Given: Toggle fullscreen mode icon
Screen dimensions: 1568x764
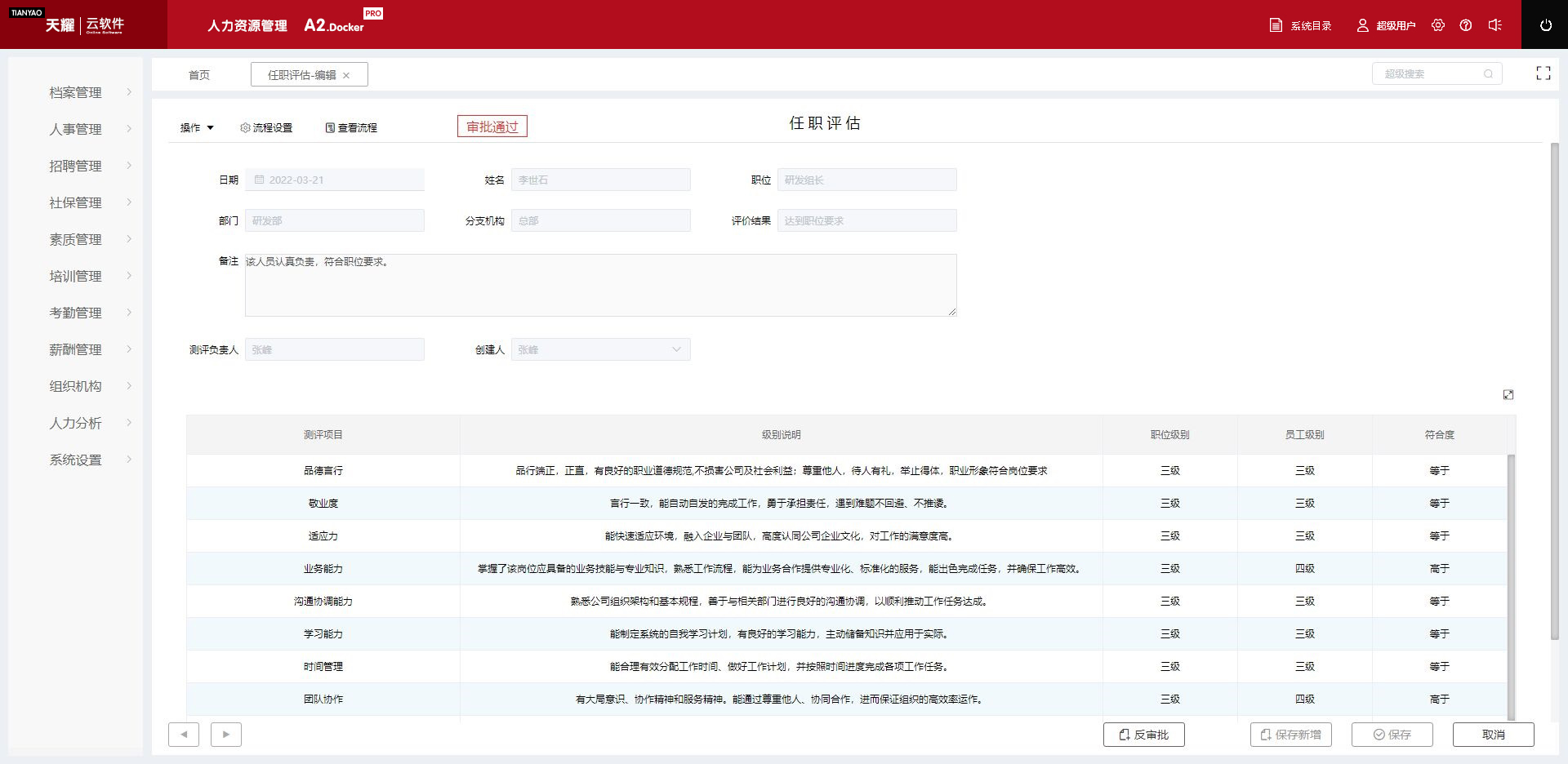Looking at the screenshot, I should point(1543,73).
